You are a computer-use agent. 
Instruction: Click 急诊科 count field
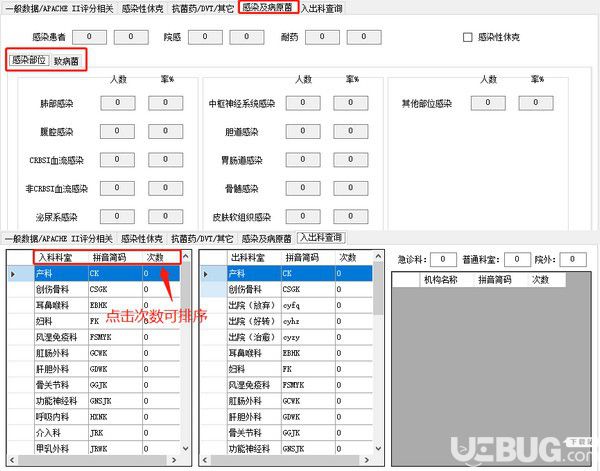pyautogui.click(x=443, y=259)
